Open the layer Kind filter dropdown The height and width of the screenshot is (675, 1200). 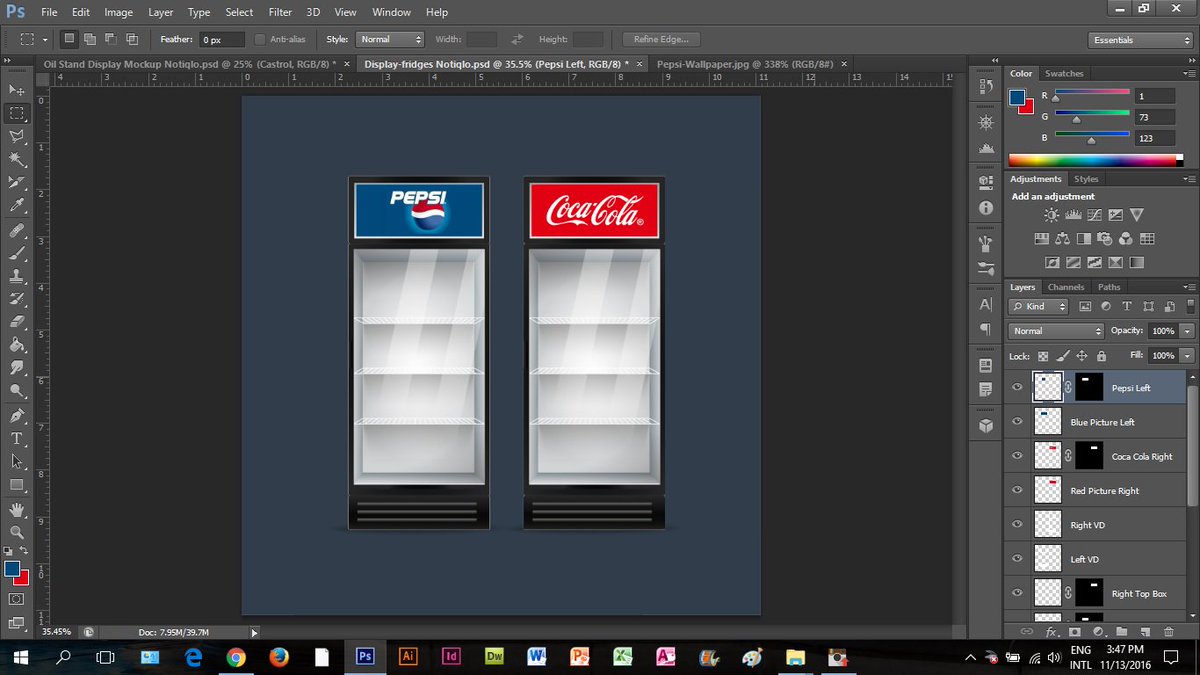1039,306
